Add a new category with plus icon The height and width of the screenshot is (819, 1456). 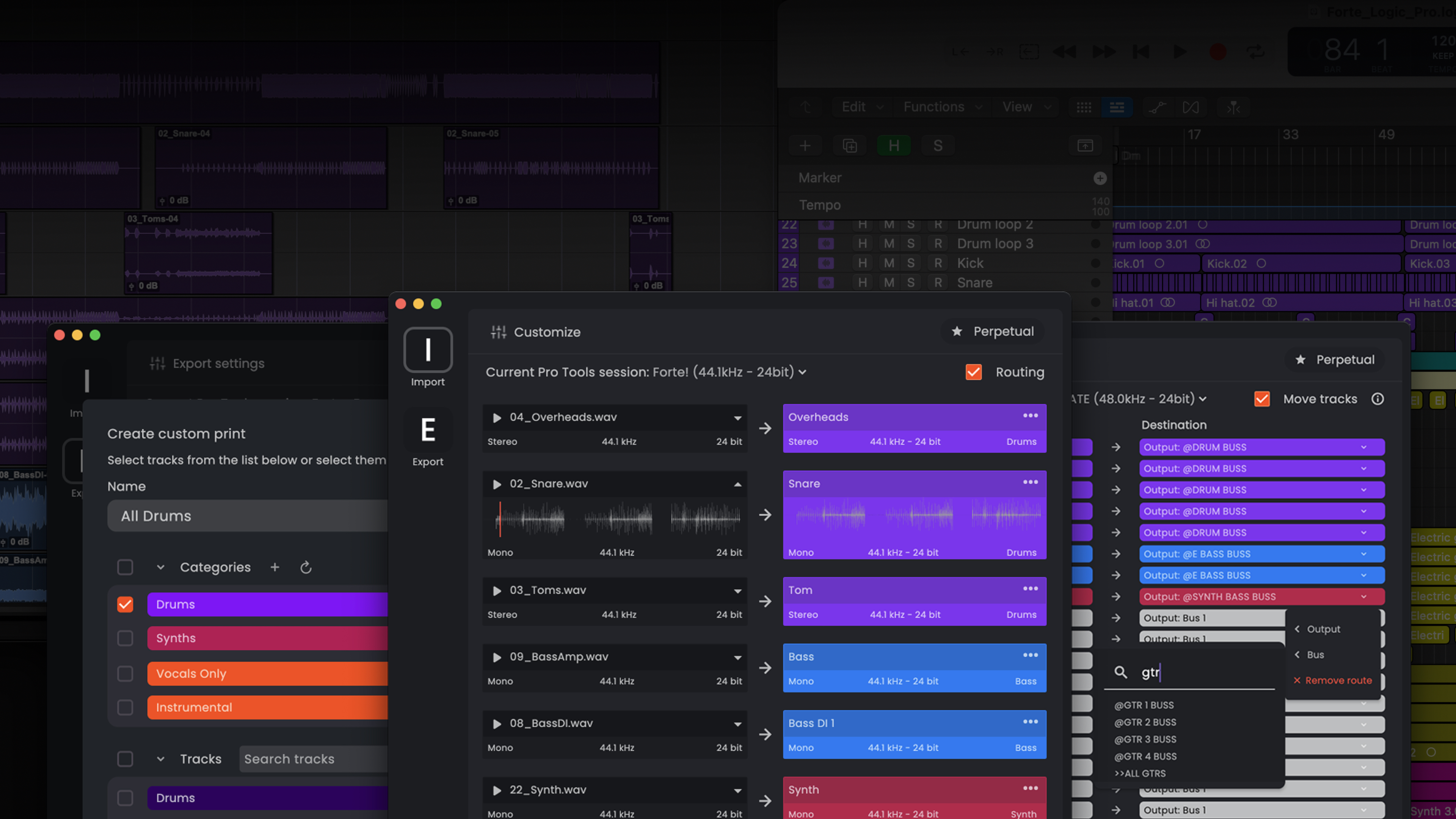tap(275, 567)
